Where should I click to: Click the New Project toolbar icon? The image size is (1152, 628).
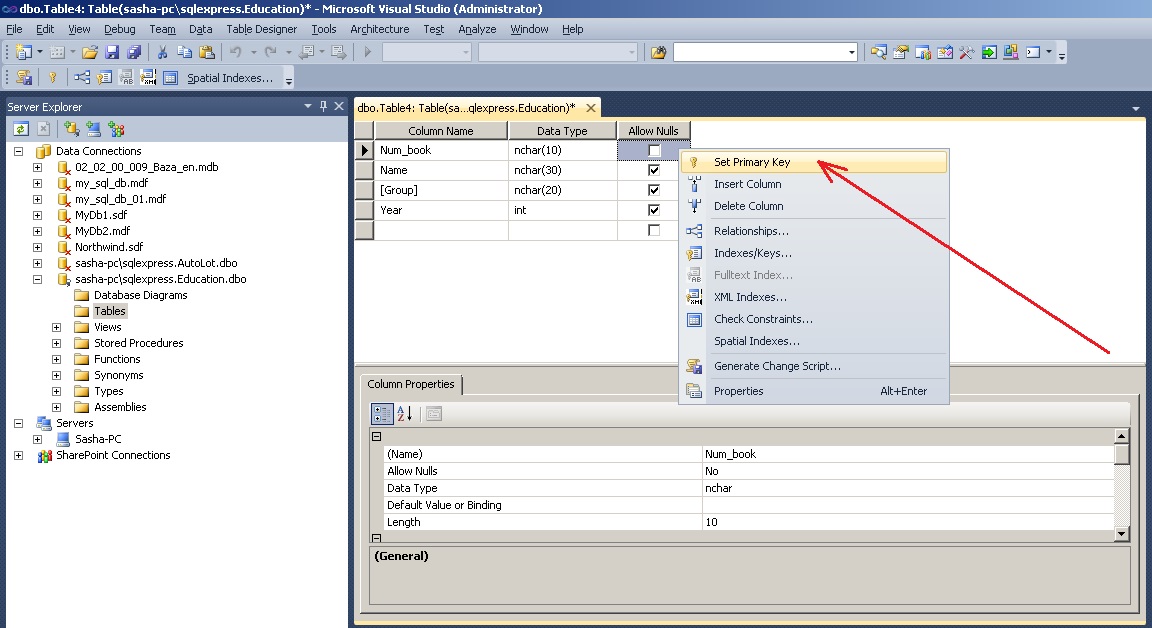pyautogui.click(x=24, y=52)
